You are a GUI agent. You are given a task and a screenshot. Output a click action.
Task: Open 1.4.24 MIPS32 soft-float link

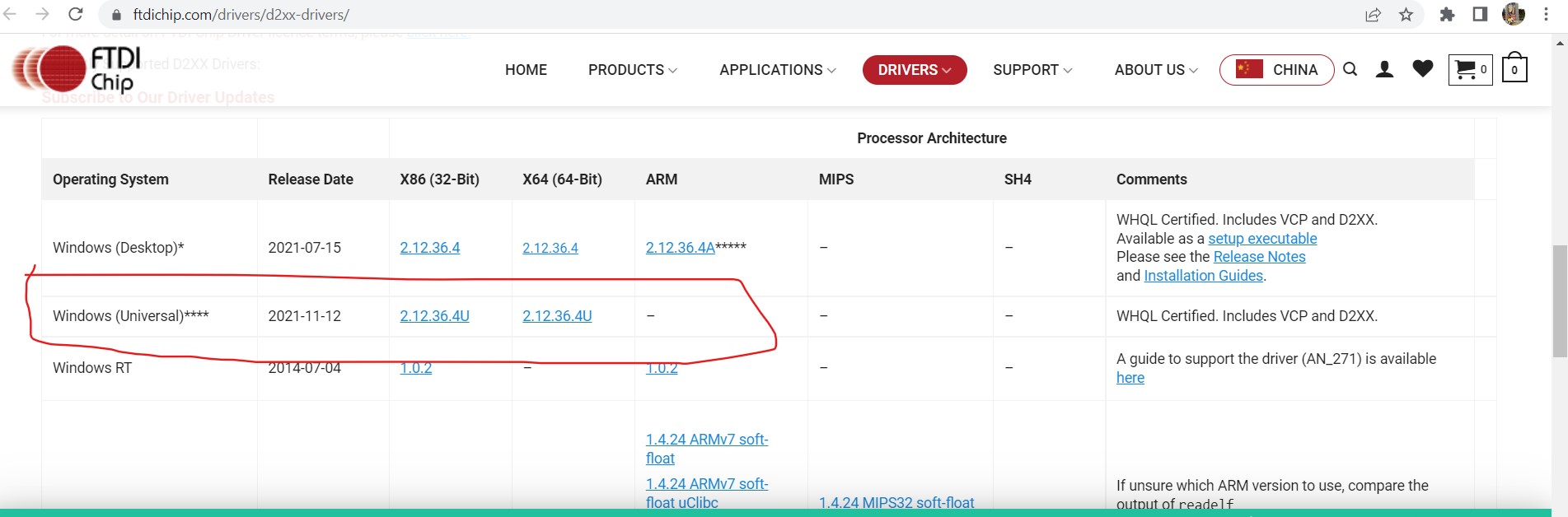(x=896, y=502)
